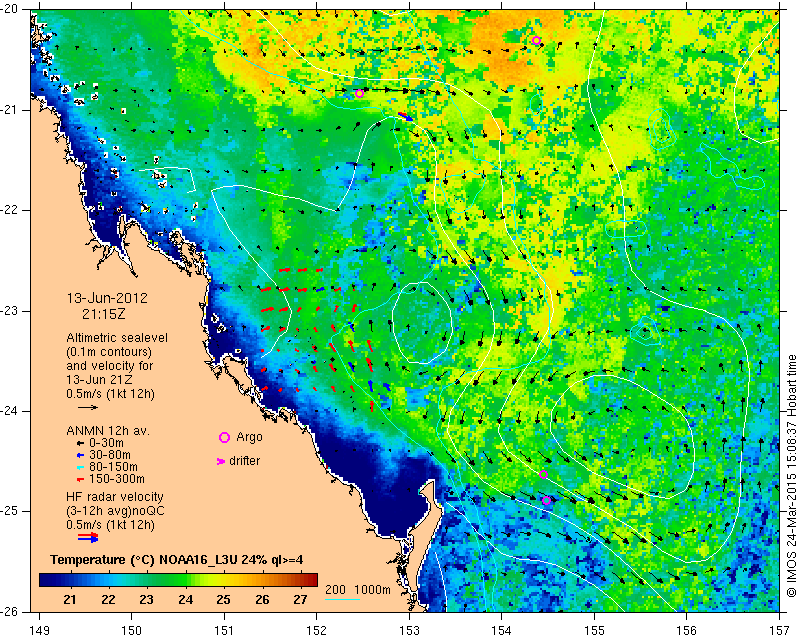Click the '150-300m' depth label
The width and height of the screenshot is (800, 640).
click(117, 479)
